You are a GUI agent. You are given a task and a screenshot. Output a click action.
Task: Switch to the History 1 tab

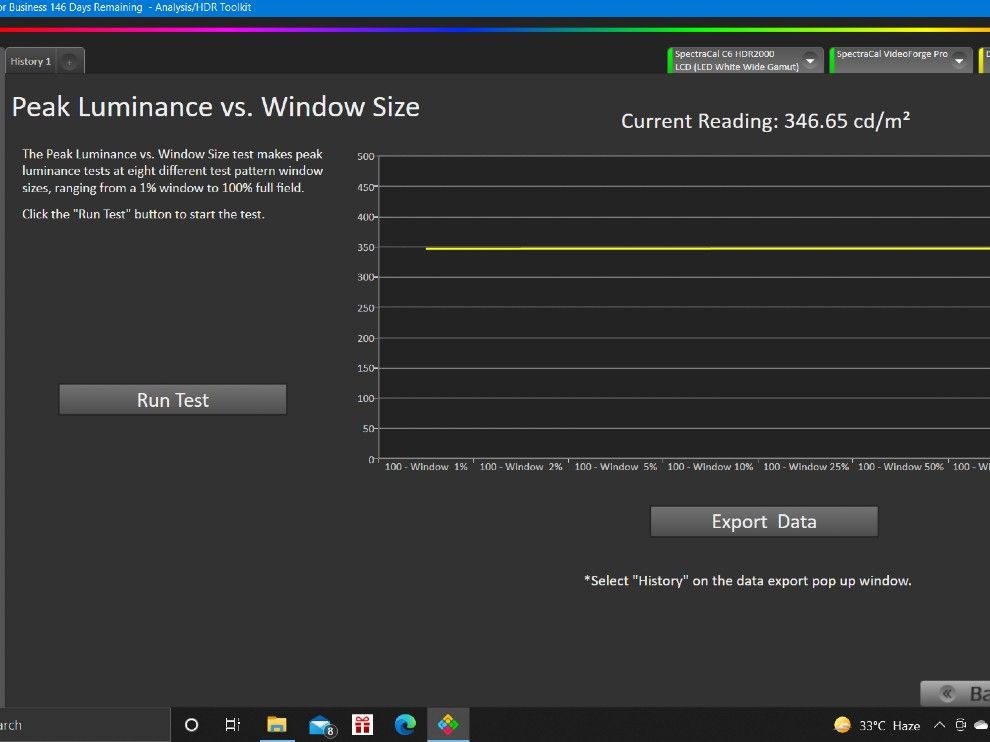31,62
